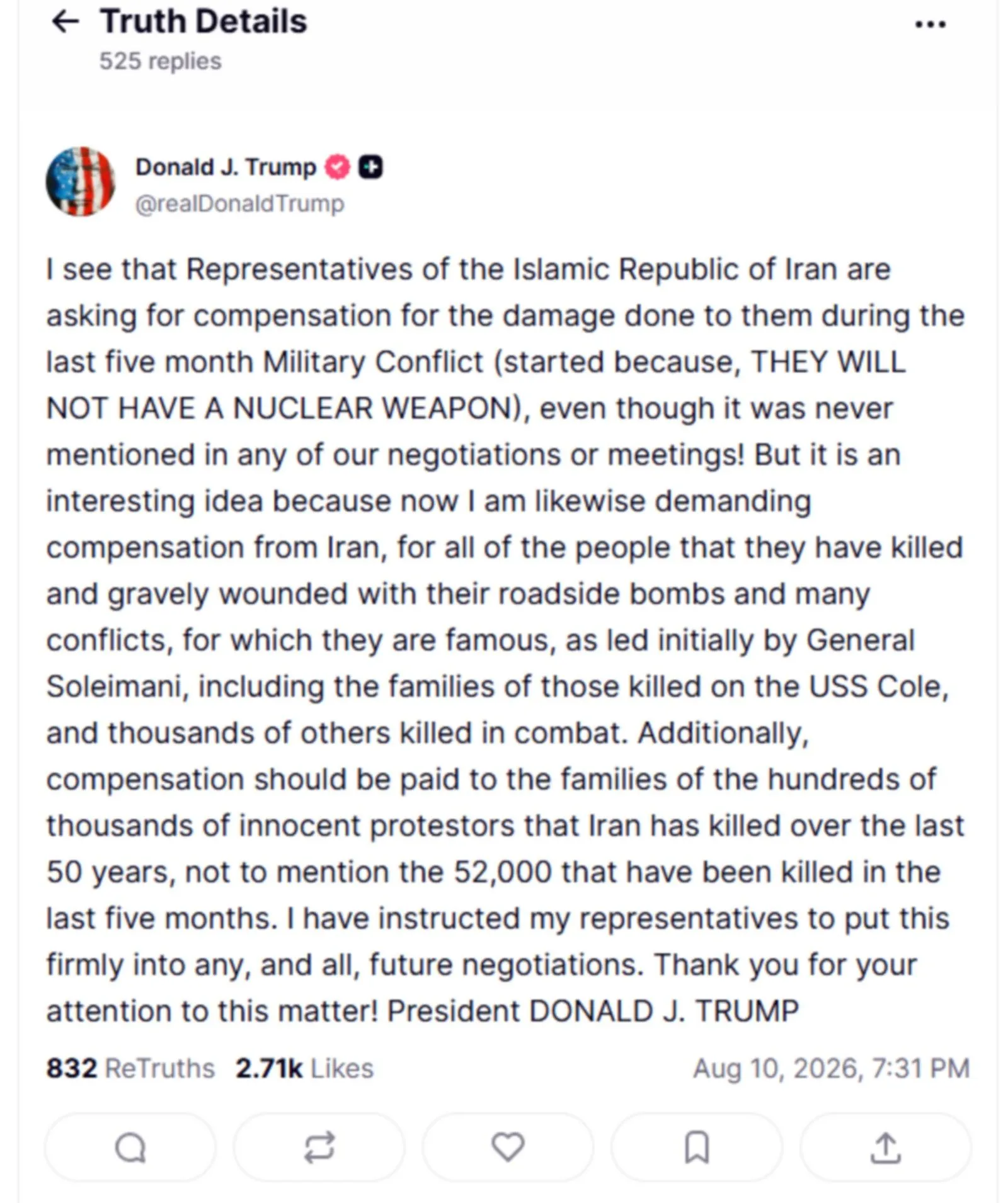Like the post with the heart icon

point(508,1147)
